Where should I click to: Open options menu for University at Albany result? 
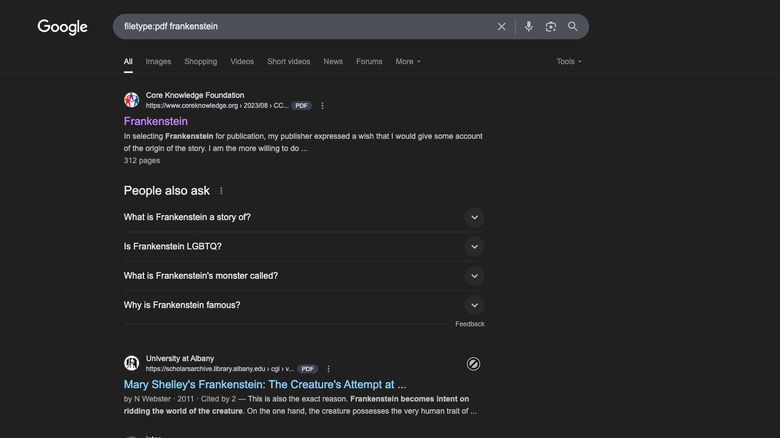click(328, 368)
